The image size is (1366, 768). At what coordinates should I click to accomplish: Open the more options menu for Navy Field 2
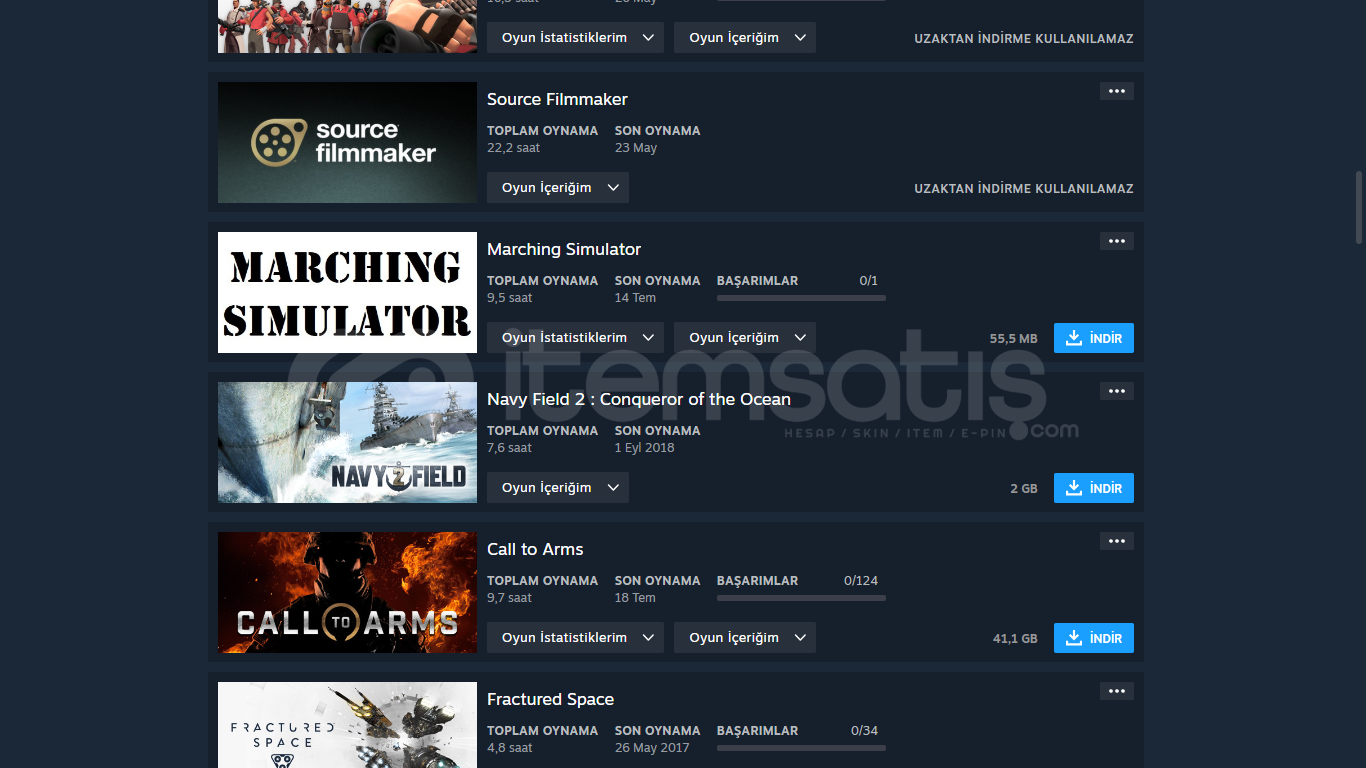click(1117, 391)
